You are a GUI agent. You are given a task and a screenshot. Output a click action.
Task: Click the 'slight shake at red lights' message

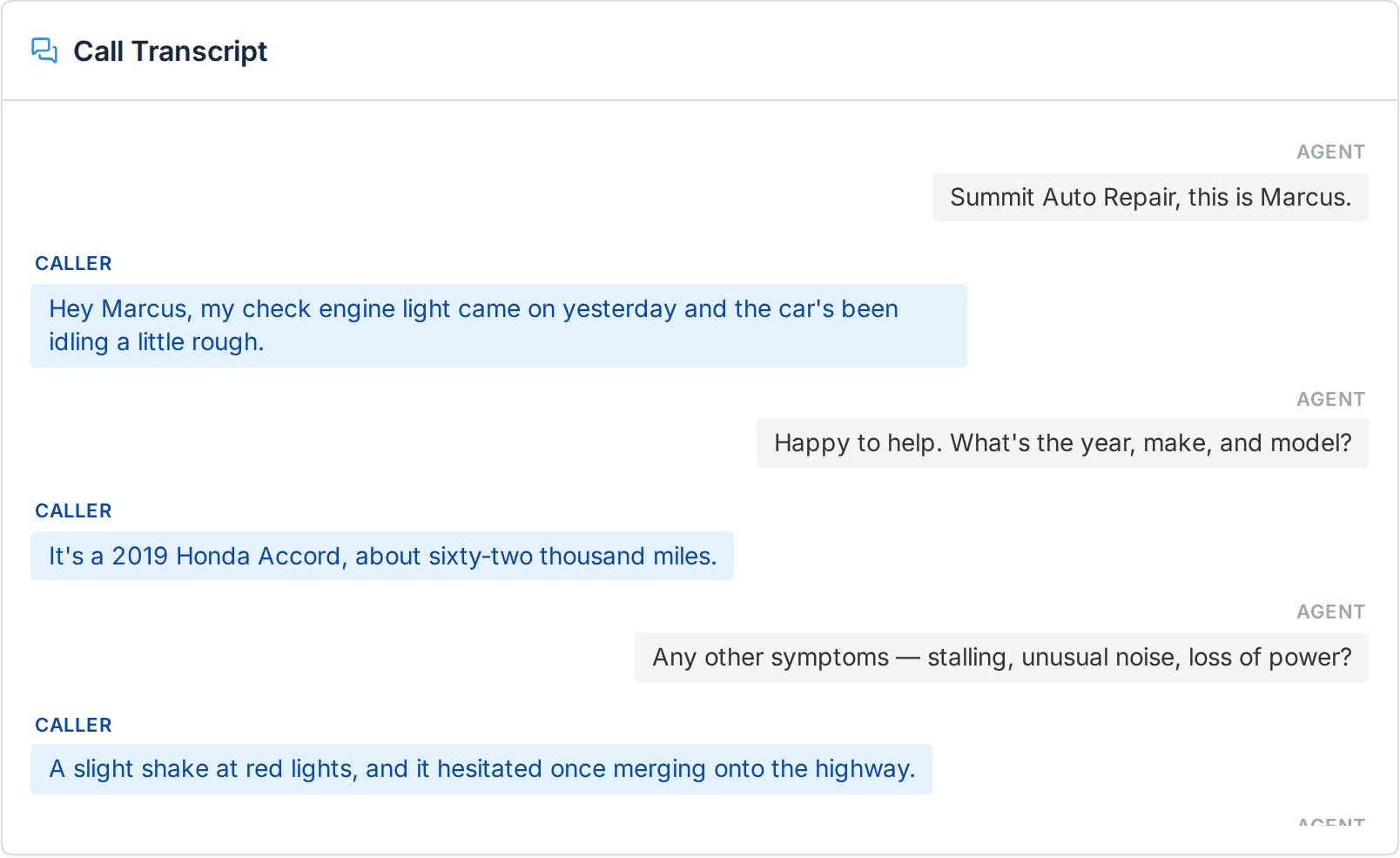pyautogui.click(x=481, y=769)
